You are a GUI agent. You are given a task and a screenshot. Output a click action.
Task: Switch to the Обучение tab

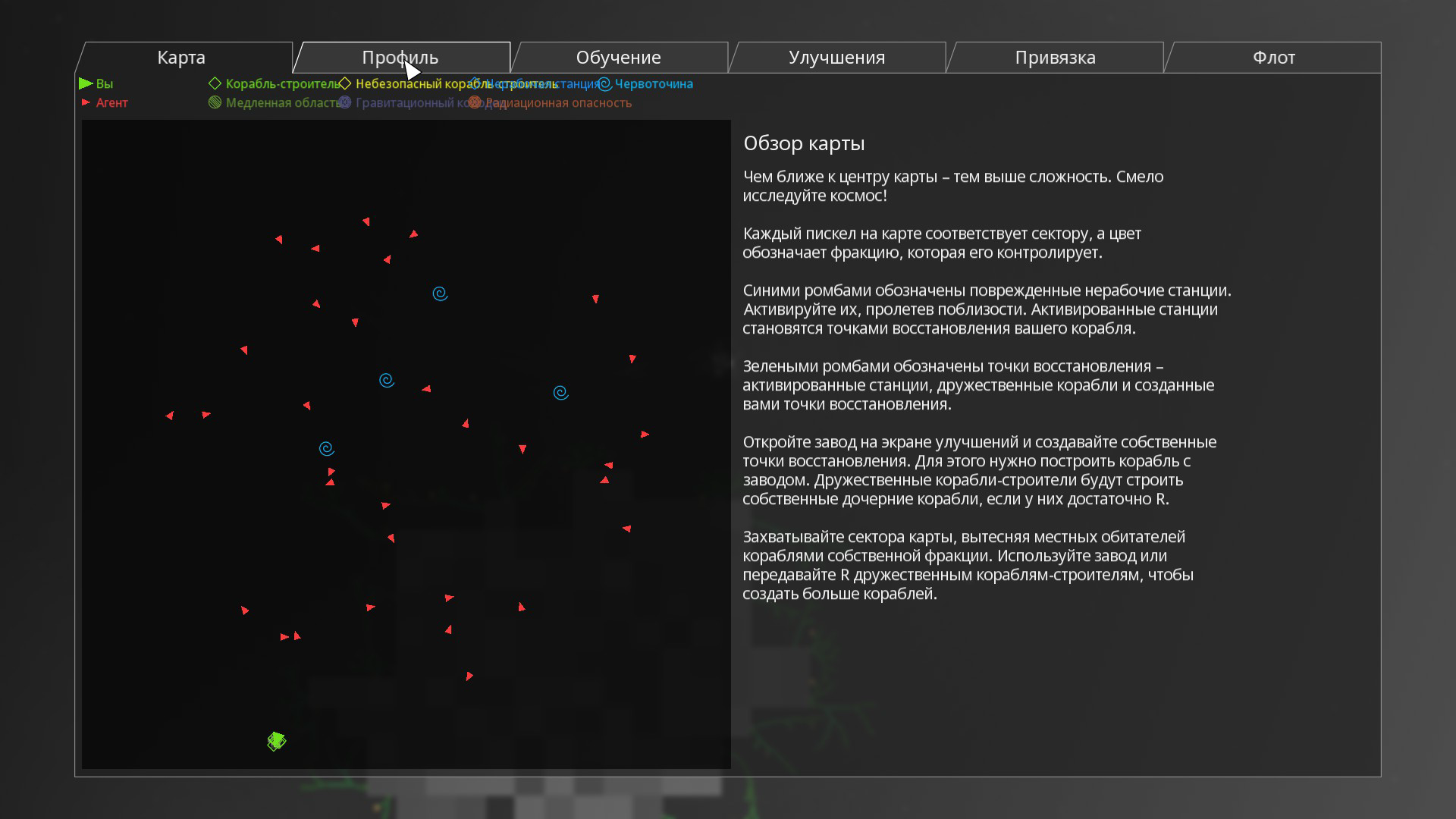coord(618,58)
